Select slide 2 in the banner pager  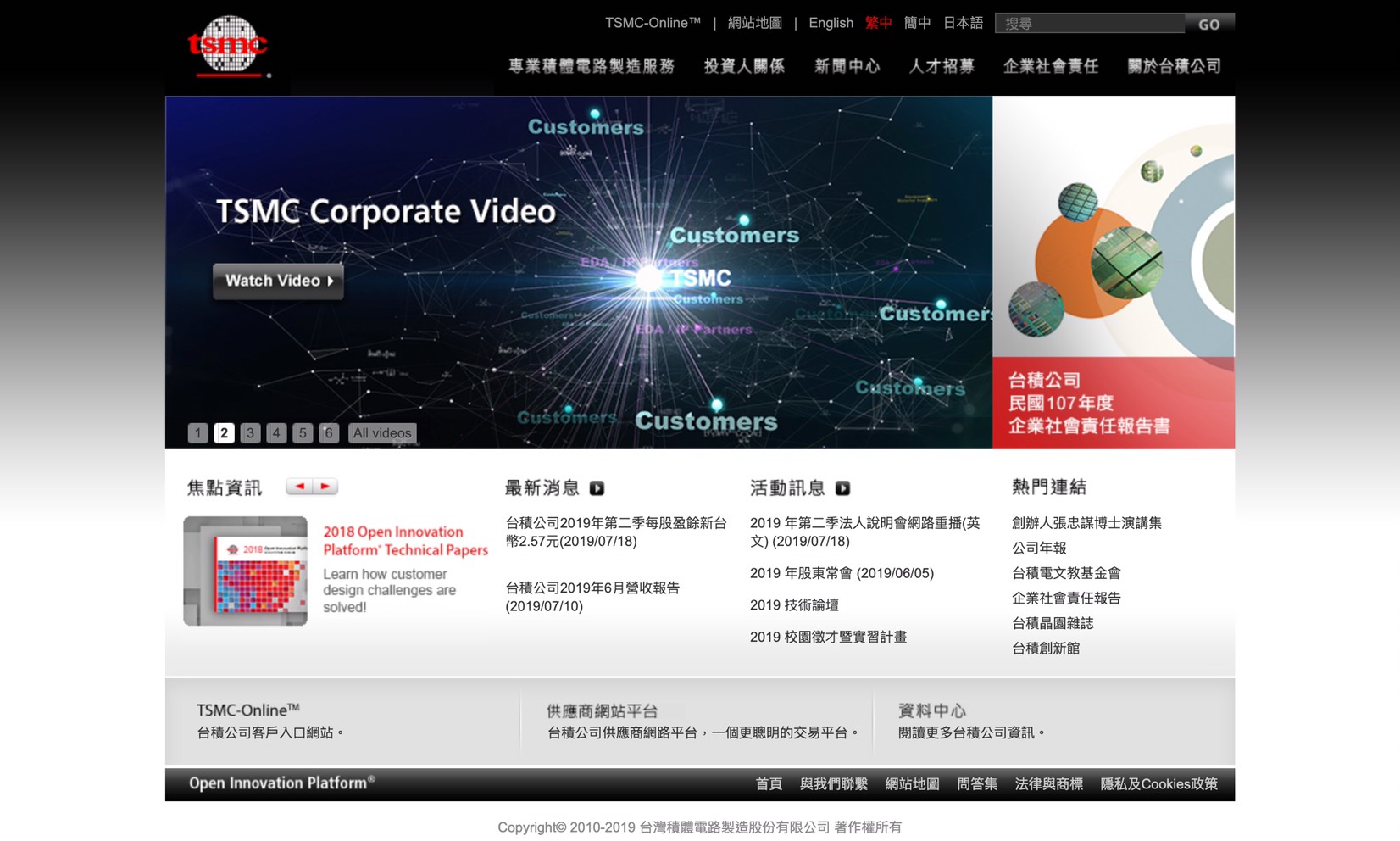224,433
